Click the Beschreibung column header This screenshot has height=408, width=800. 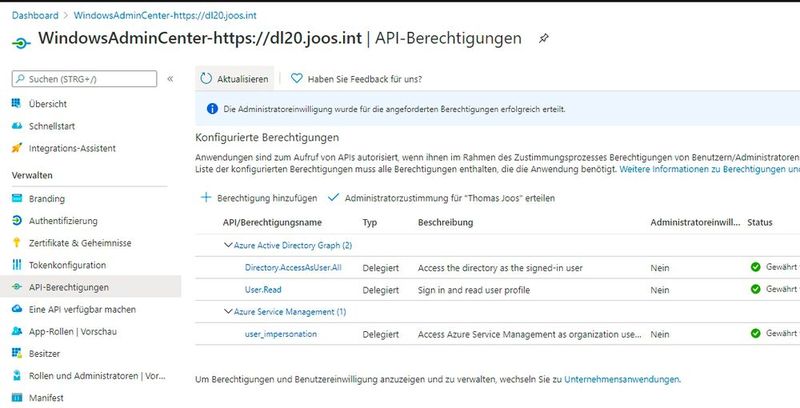tap(445, 222)
